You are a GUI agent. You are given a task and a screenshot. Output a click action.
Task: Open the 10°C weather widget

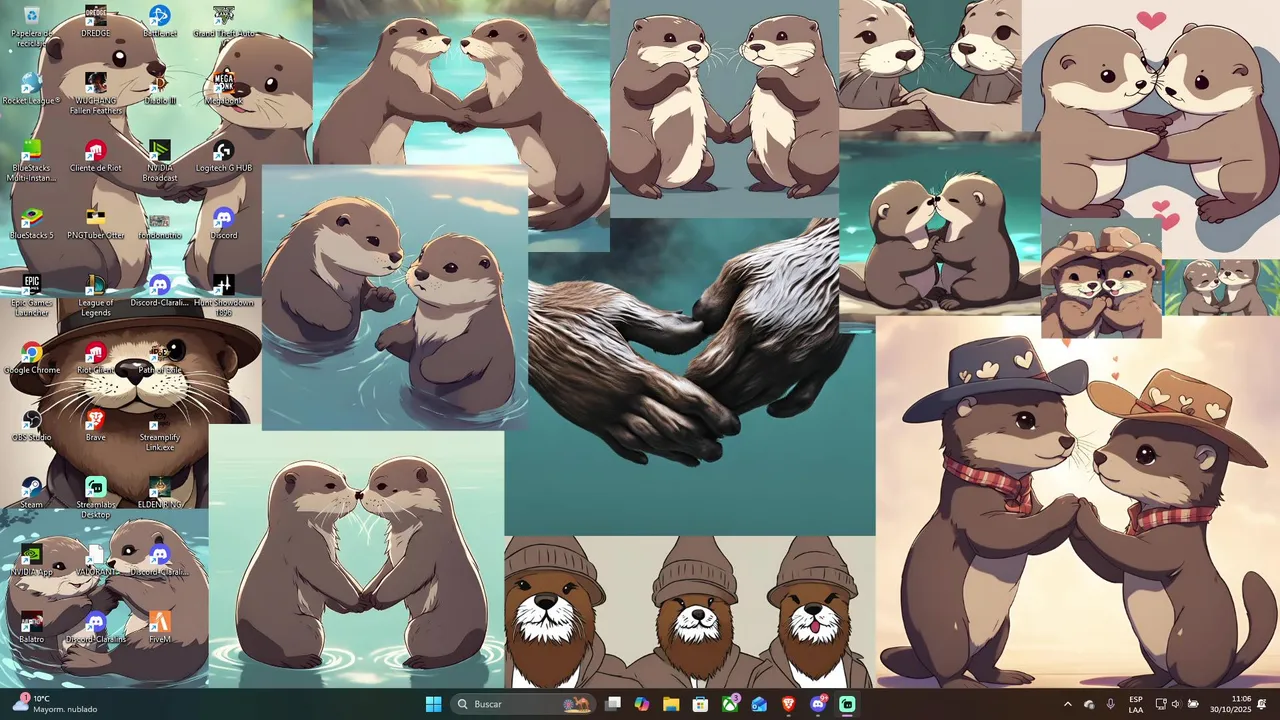56,704
